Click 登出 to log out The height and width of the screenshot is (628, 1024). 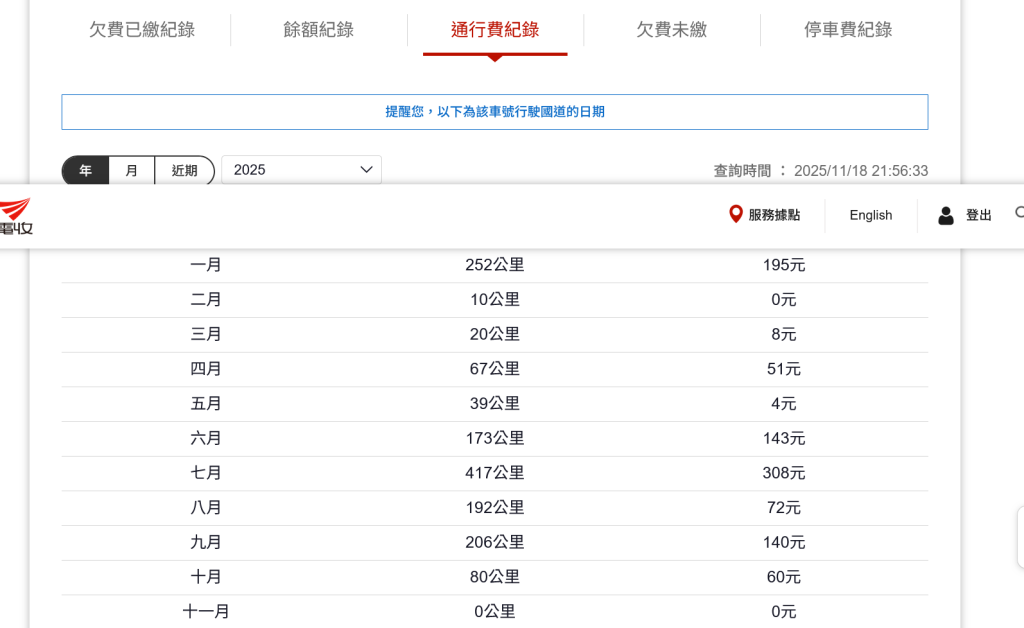point(978,215)
